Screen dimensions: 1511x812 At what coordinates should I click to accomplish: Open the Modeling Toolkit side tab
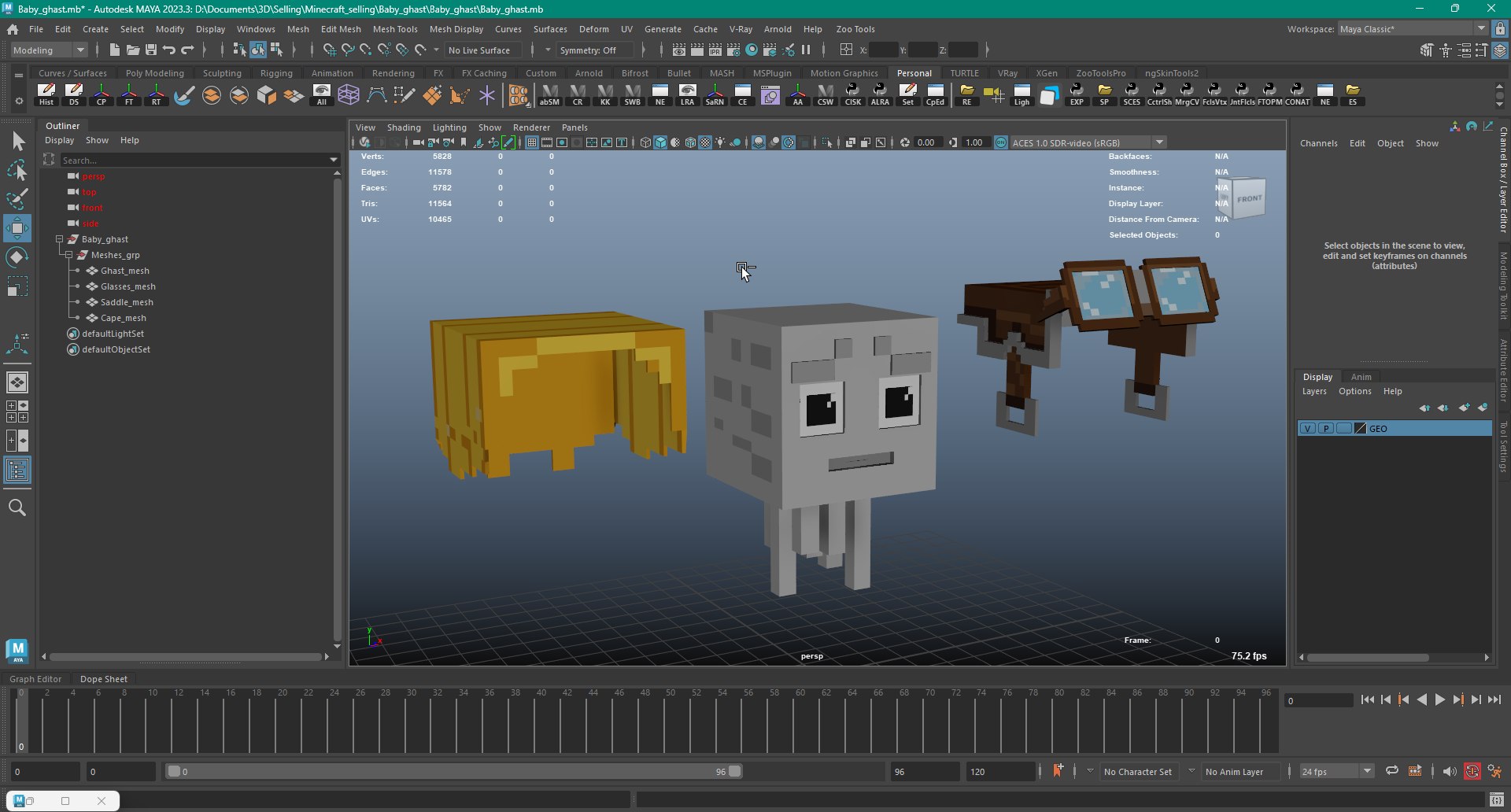[x=1503, y=285]
